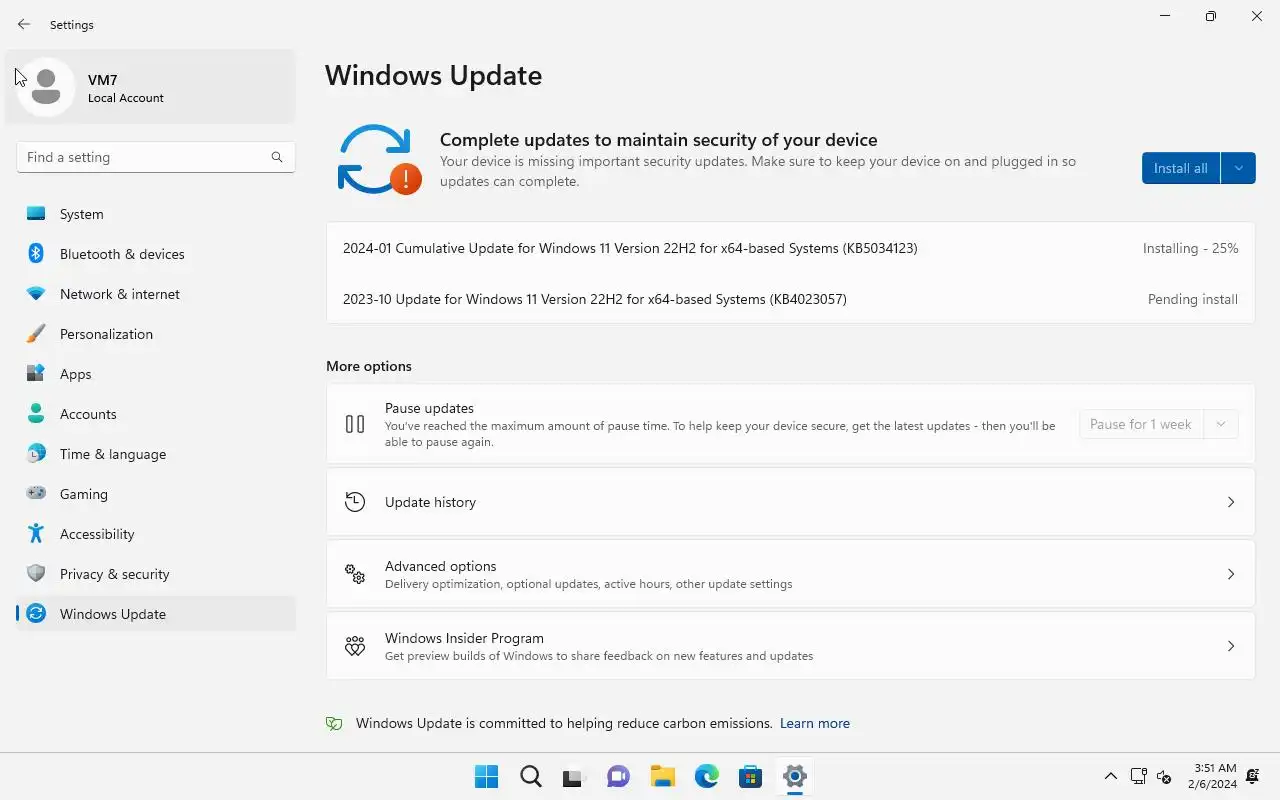Open the notification bell in the system tray
This screenshot has height=800, width=1280.
point(1252,776)
